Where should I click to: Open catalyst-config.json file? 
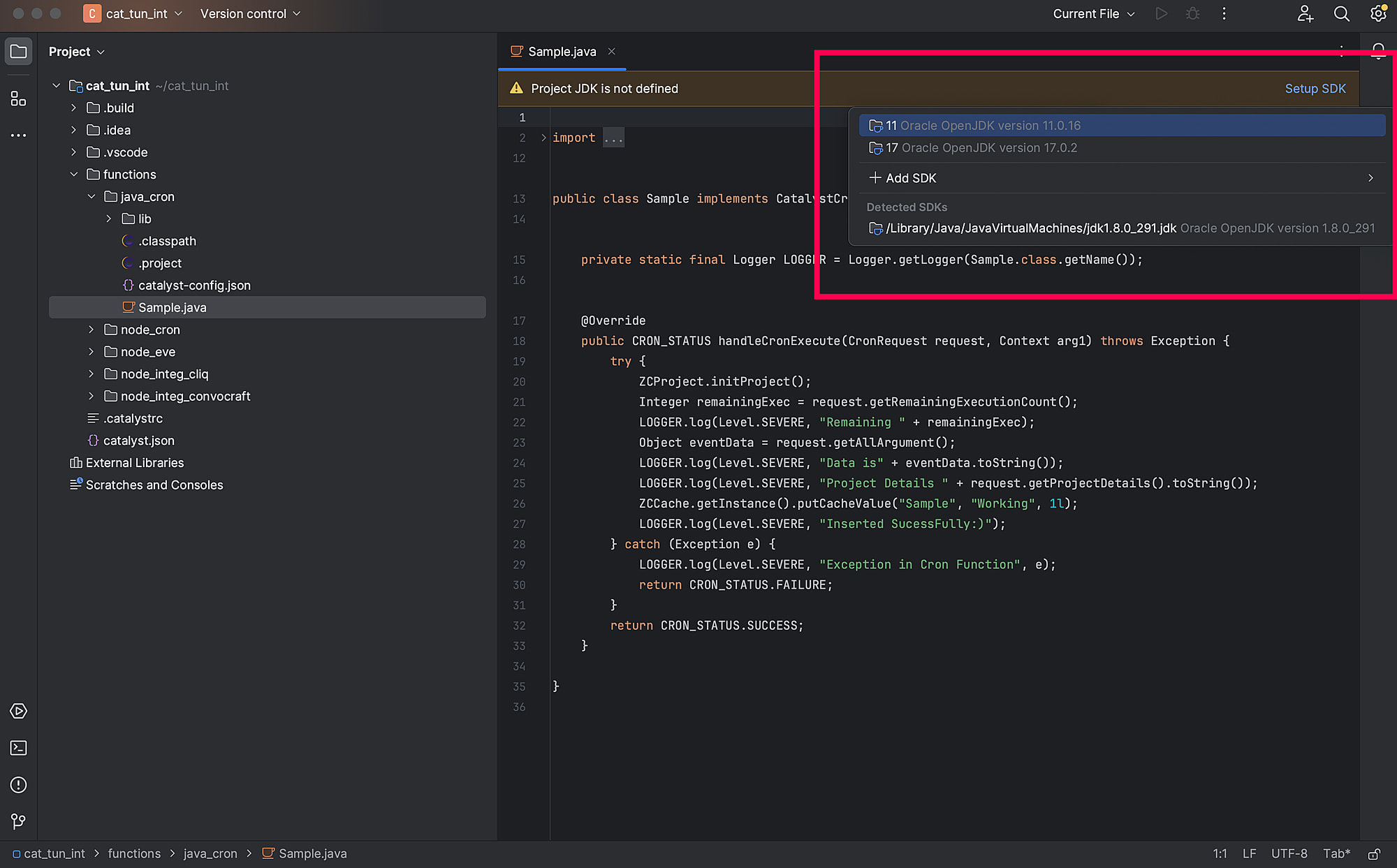point(194,285)
